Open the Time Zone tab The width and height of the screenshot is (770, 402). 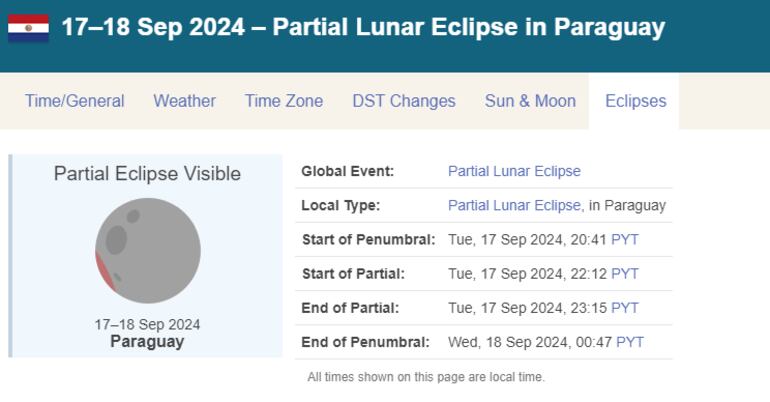pos(284,101)
